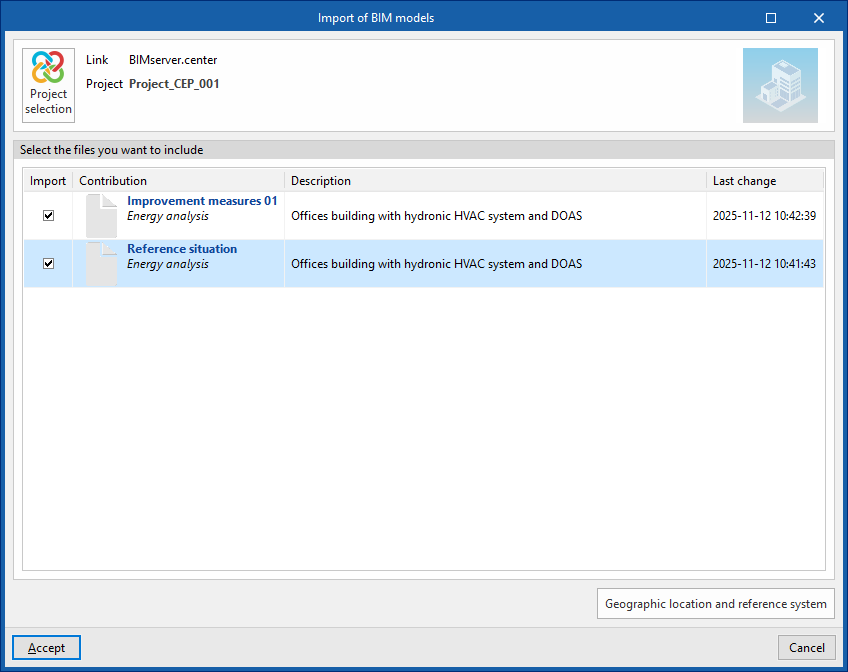Uncheck import for Reference situation
Viewport: 848px width, 672px height.
point(48,264)
